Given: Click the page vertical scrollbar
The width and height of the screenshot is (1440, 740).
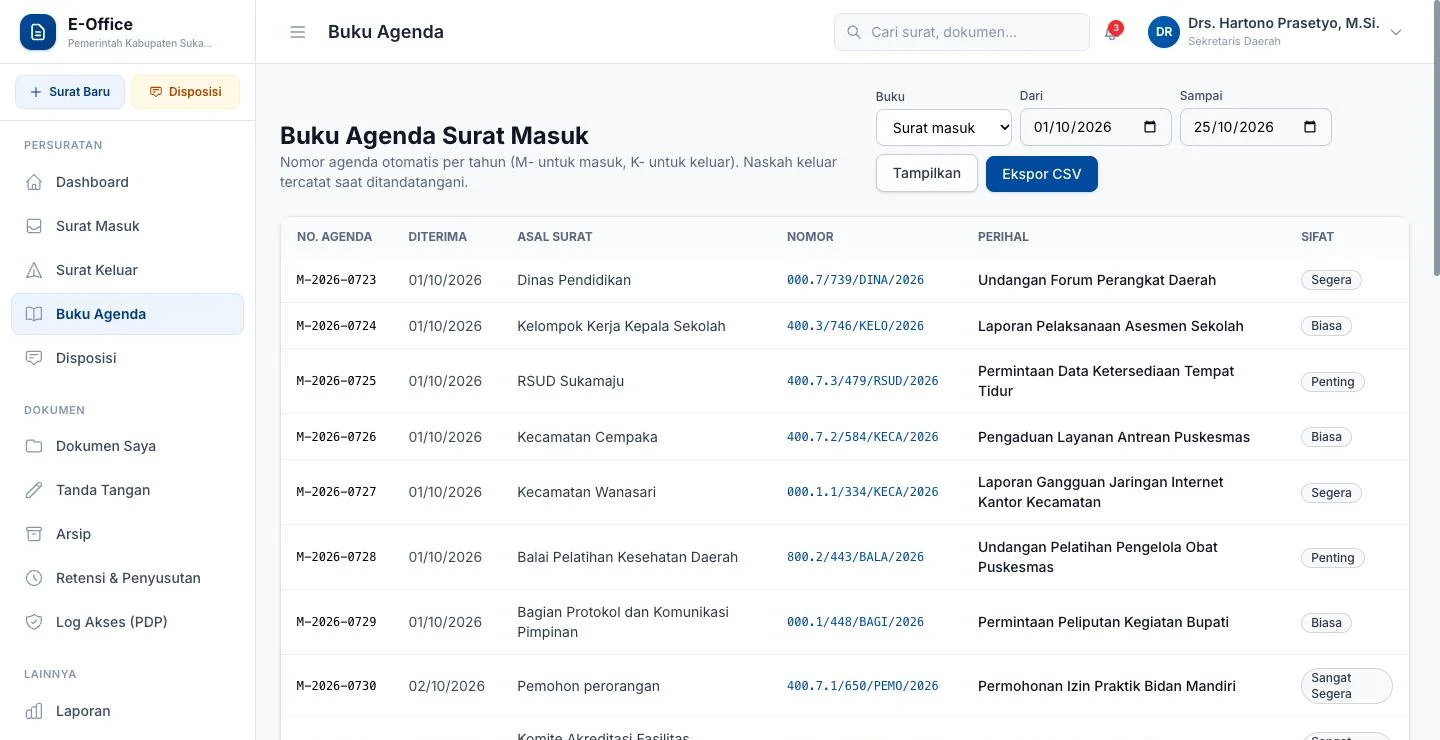Looking at the screenshot, I should [x=1435, y=140].
